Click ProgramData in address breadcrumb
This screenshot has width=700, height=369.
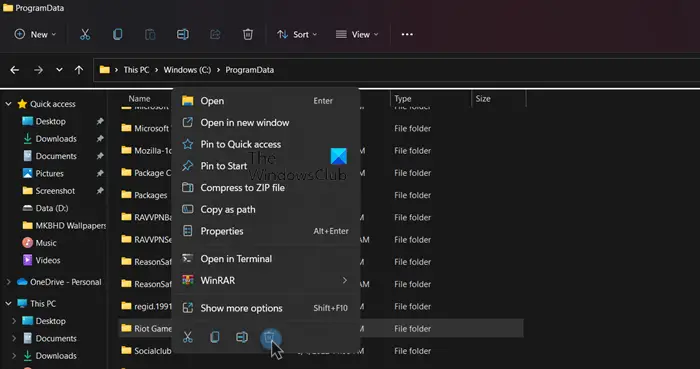pyautogui.click(x=250, y=70)
